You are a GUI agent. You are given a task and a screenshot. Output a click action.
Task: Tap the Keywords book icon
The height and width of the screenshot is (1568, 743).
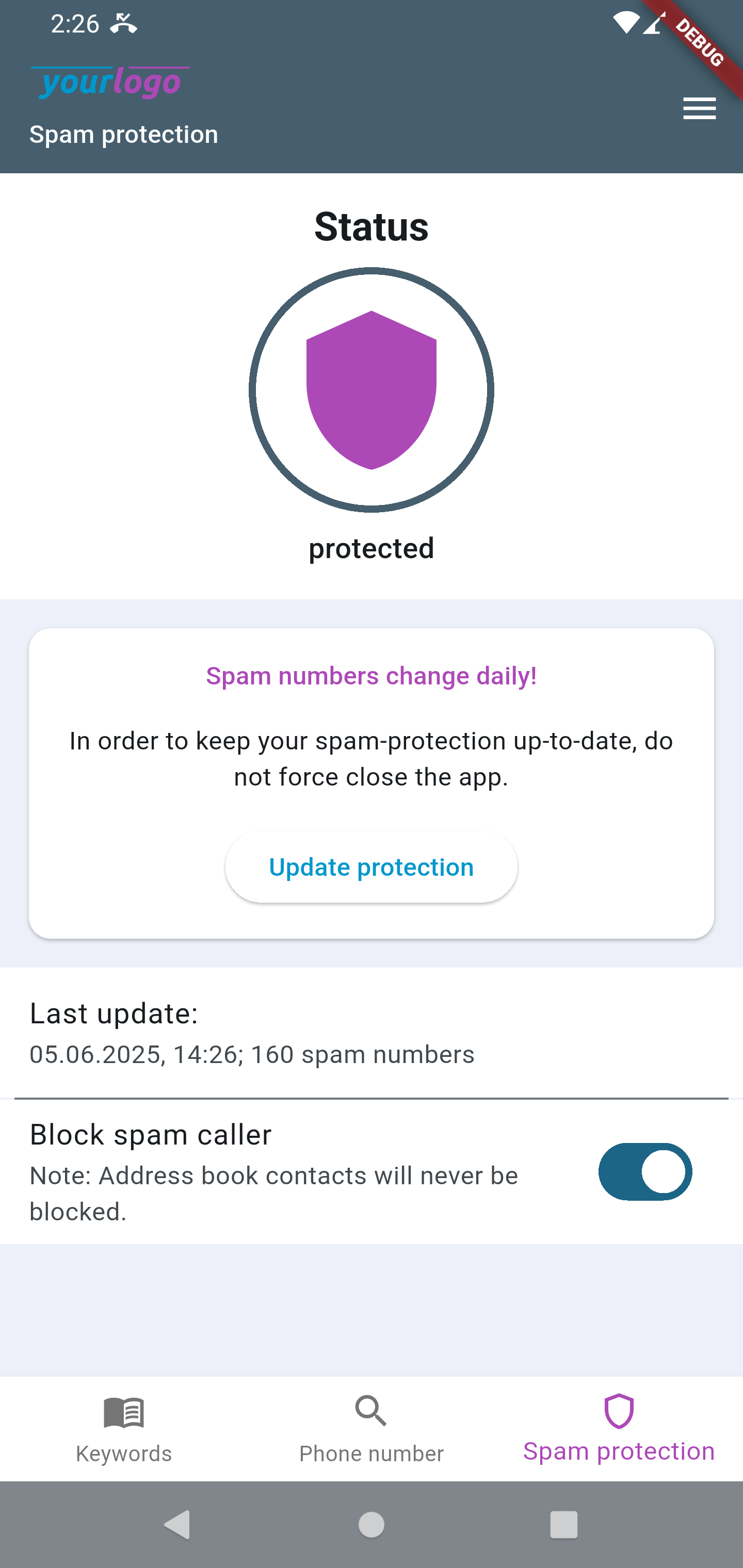[124, 1412]
